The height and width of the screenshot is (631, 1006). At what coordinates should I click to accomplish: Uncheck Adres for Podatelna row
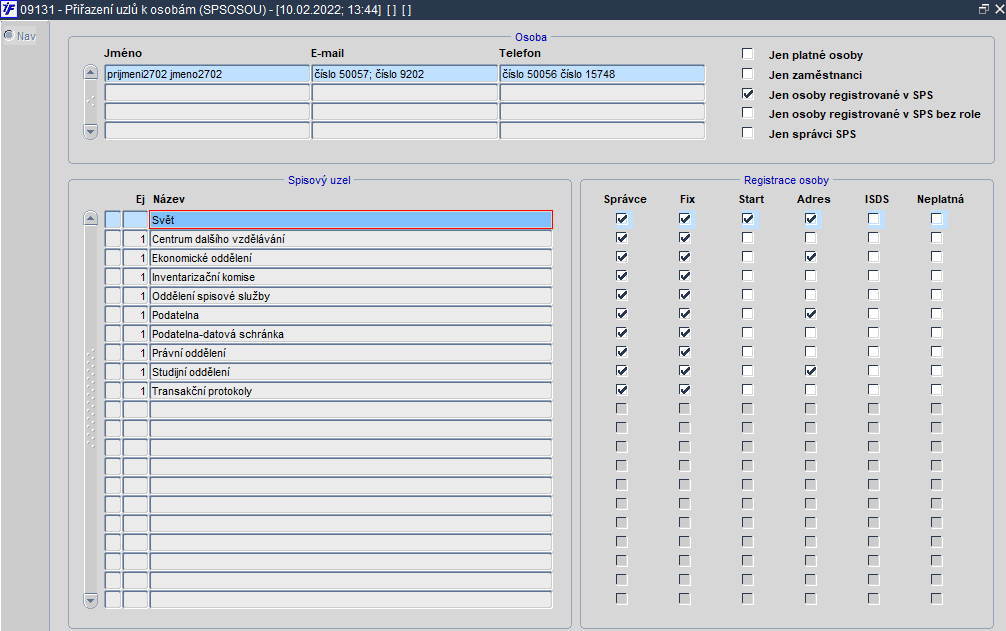coord(811,314)
